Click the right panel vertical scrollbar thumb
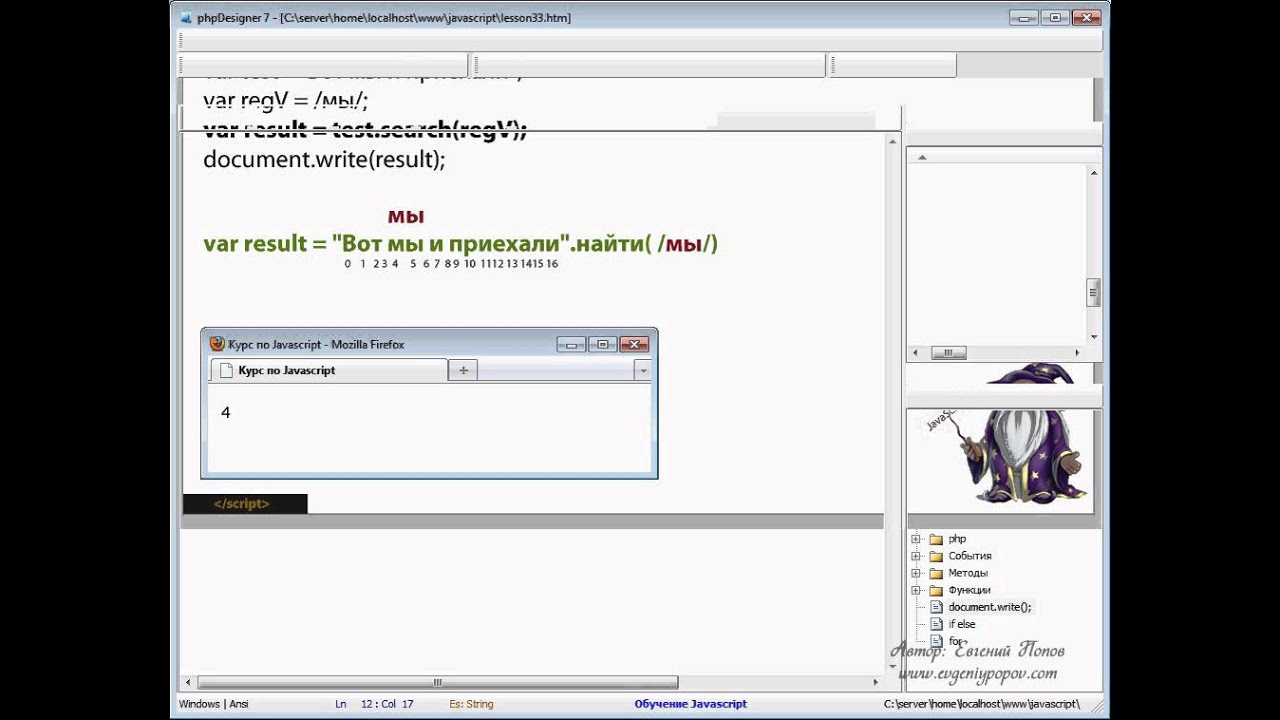The width and height of the screenshot is (1280, 720). pyautogui.click(x=1094, y=292)
